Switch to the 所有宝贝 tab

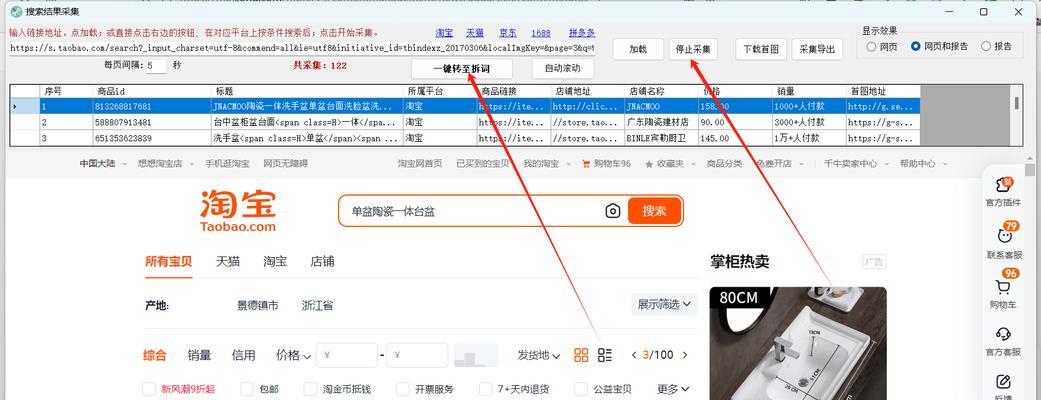click(169, 262)
